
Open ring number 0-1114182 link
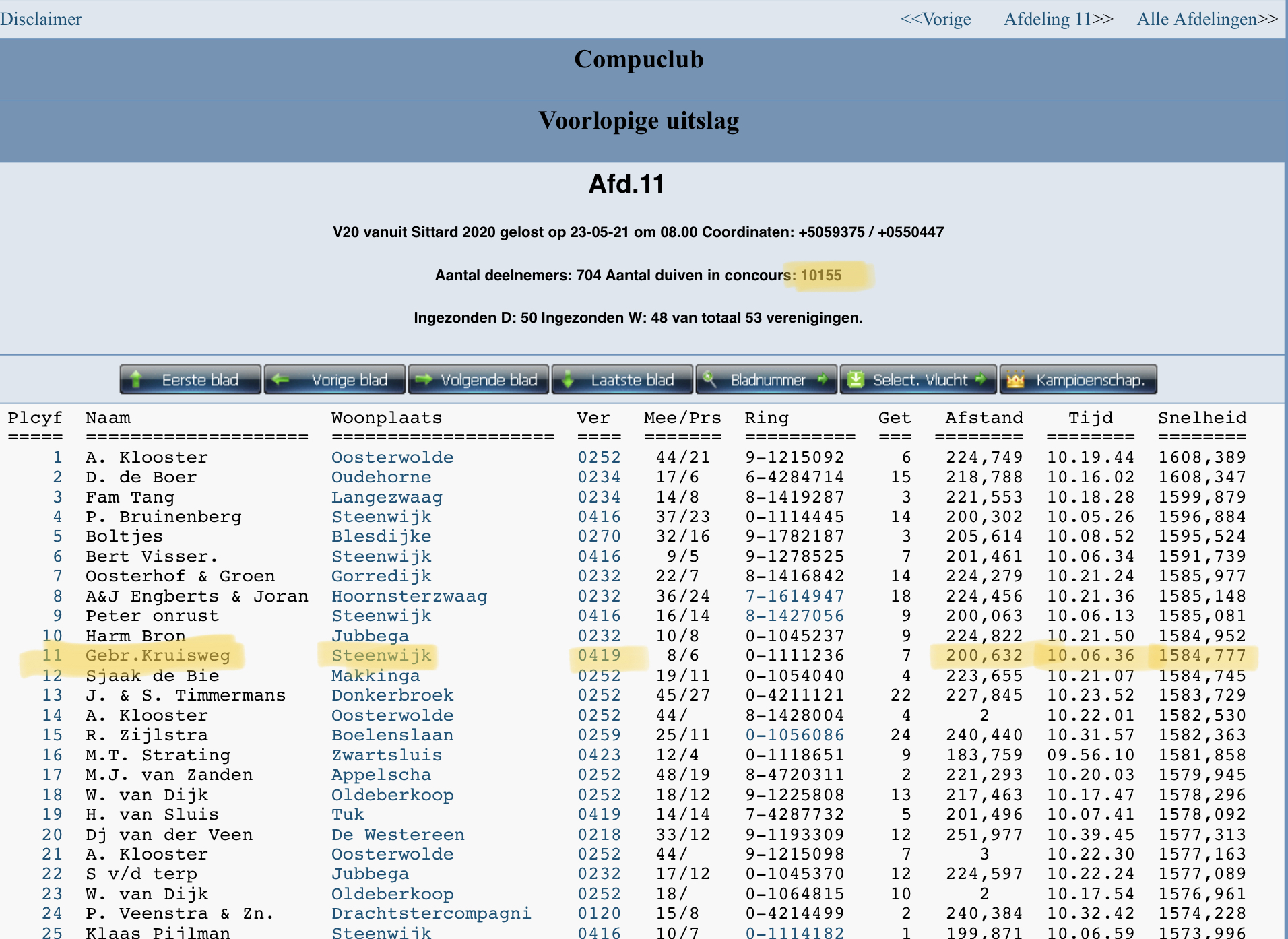(794, 932)
